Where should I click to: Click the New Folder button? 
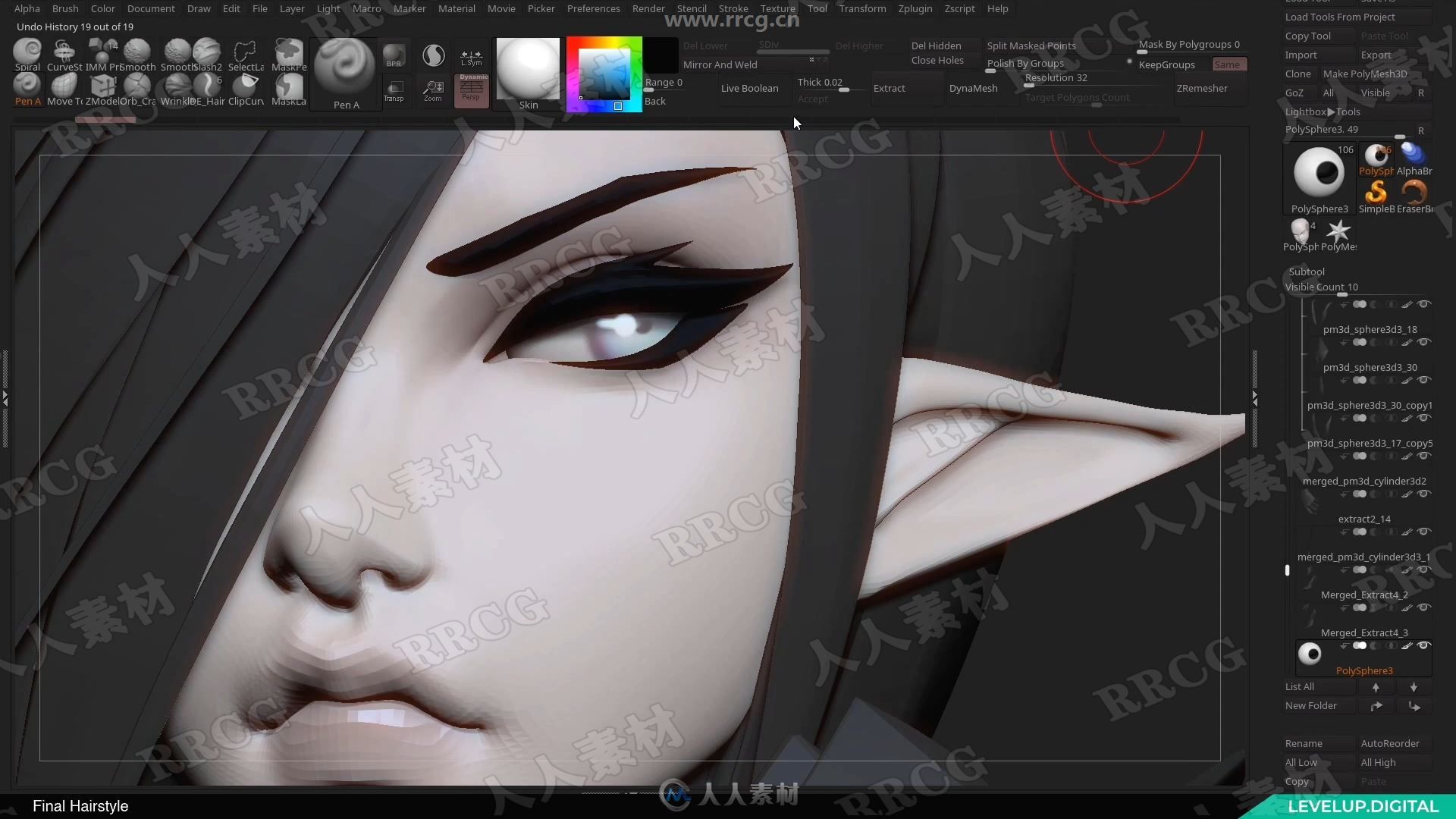coord(1319,706)
